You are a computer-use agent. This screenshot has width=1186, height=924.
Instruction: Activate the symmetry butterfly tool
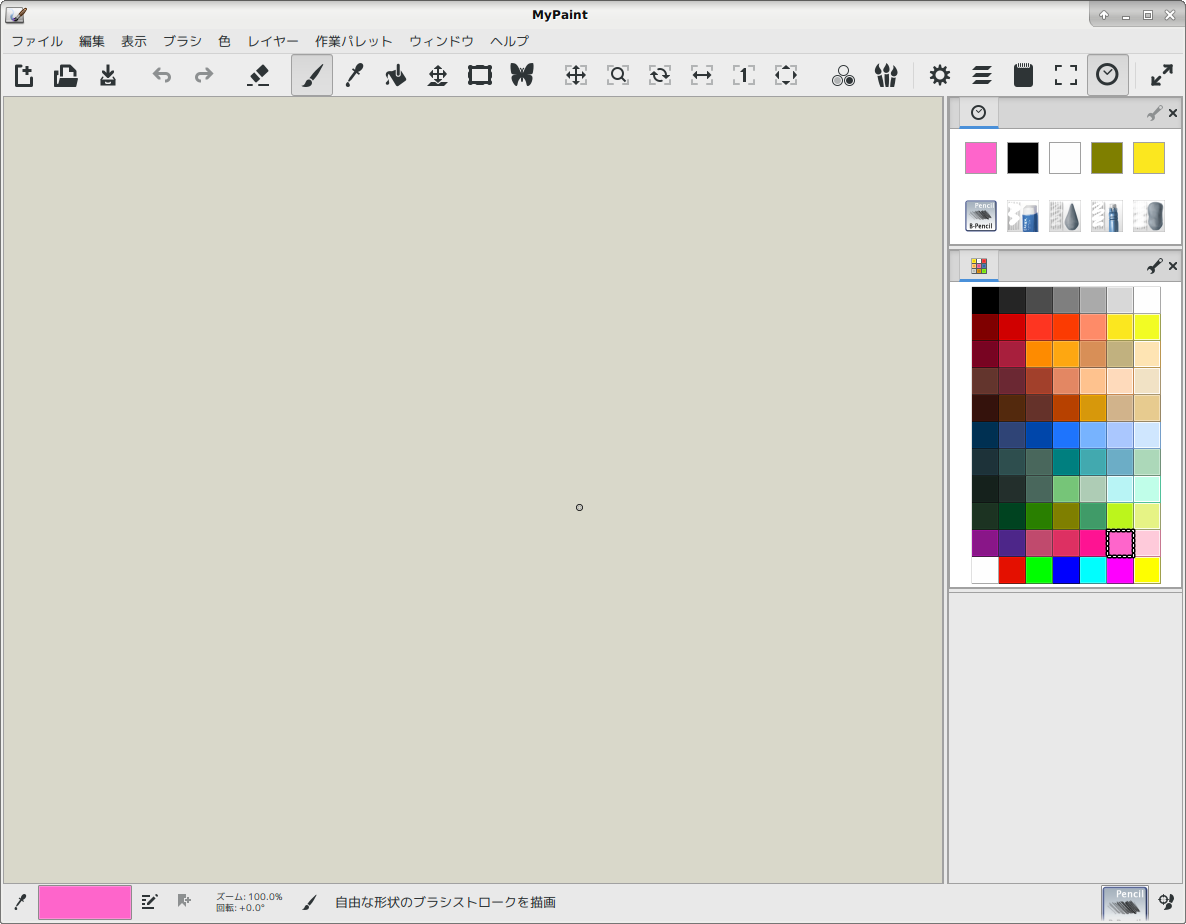(522, 75)
